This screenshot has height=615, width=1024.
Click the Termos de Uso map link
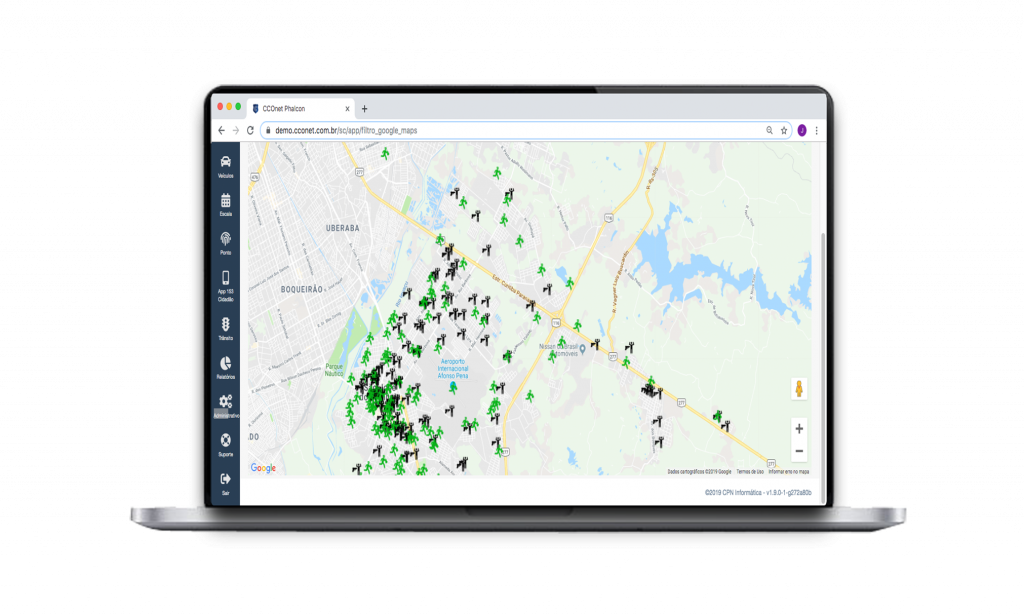[x=750, y=471]
